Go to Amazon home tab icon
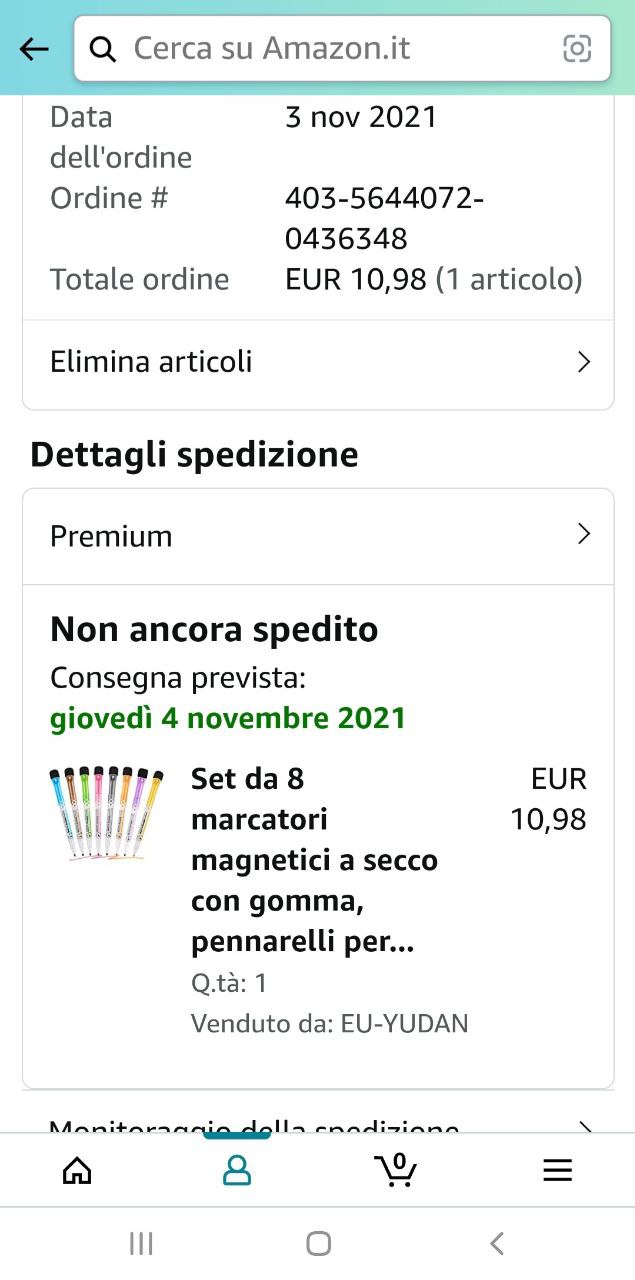 click(x=77, y=1170)
